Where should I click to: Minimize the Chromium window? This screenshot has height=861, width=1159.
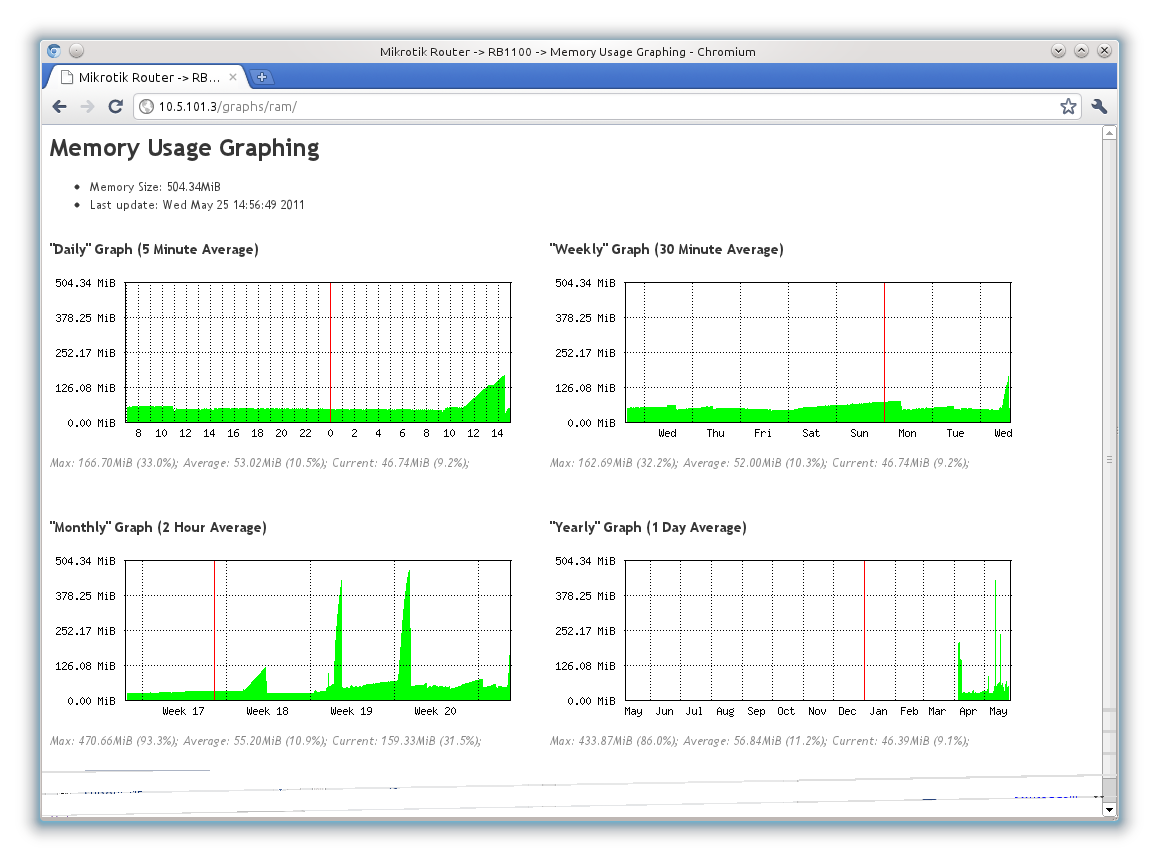(1059, 51)
